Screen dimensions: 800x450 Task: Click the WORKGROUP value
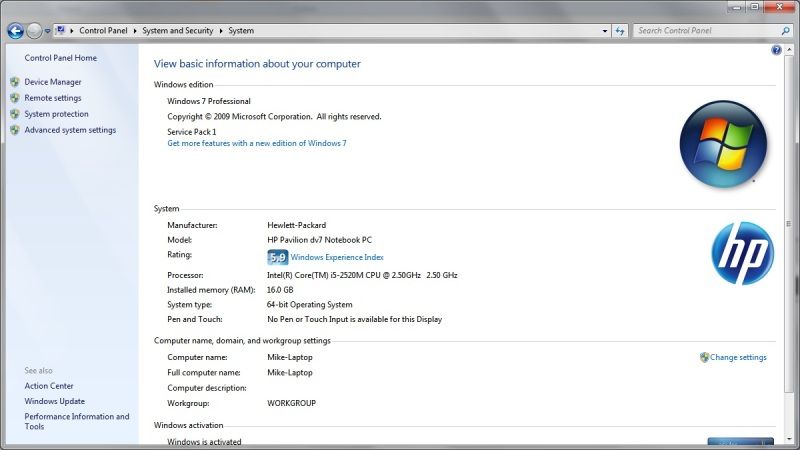[x=291, y=404]
